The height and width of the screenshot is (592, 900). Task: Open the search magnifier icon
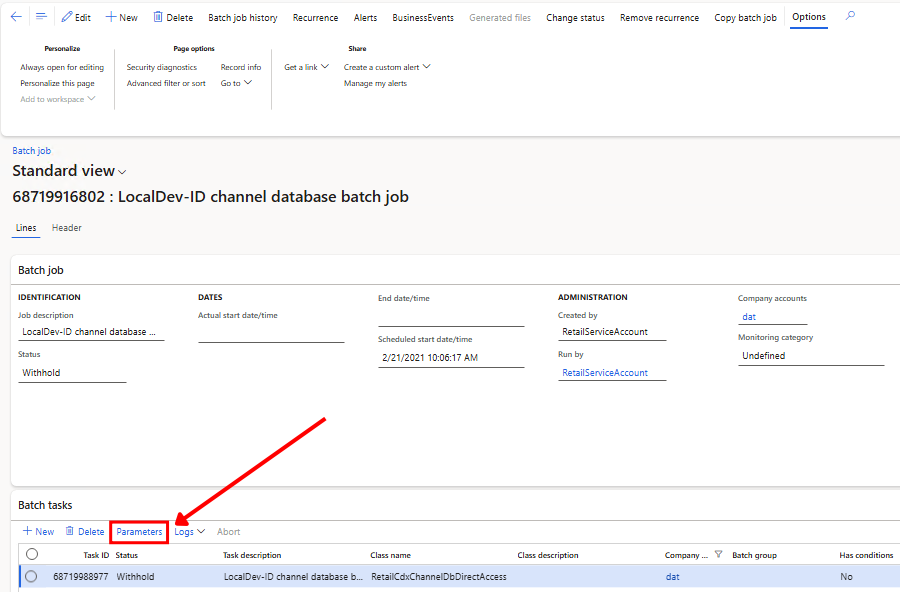850,16
